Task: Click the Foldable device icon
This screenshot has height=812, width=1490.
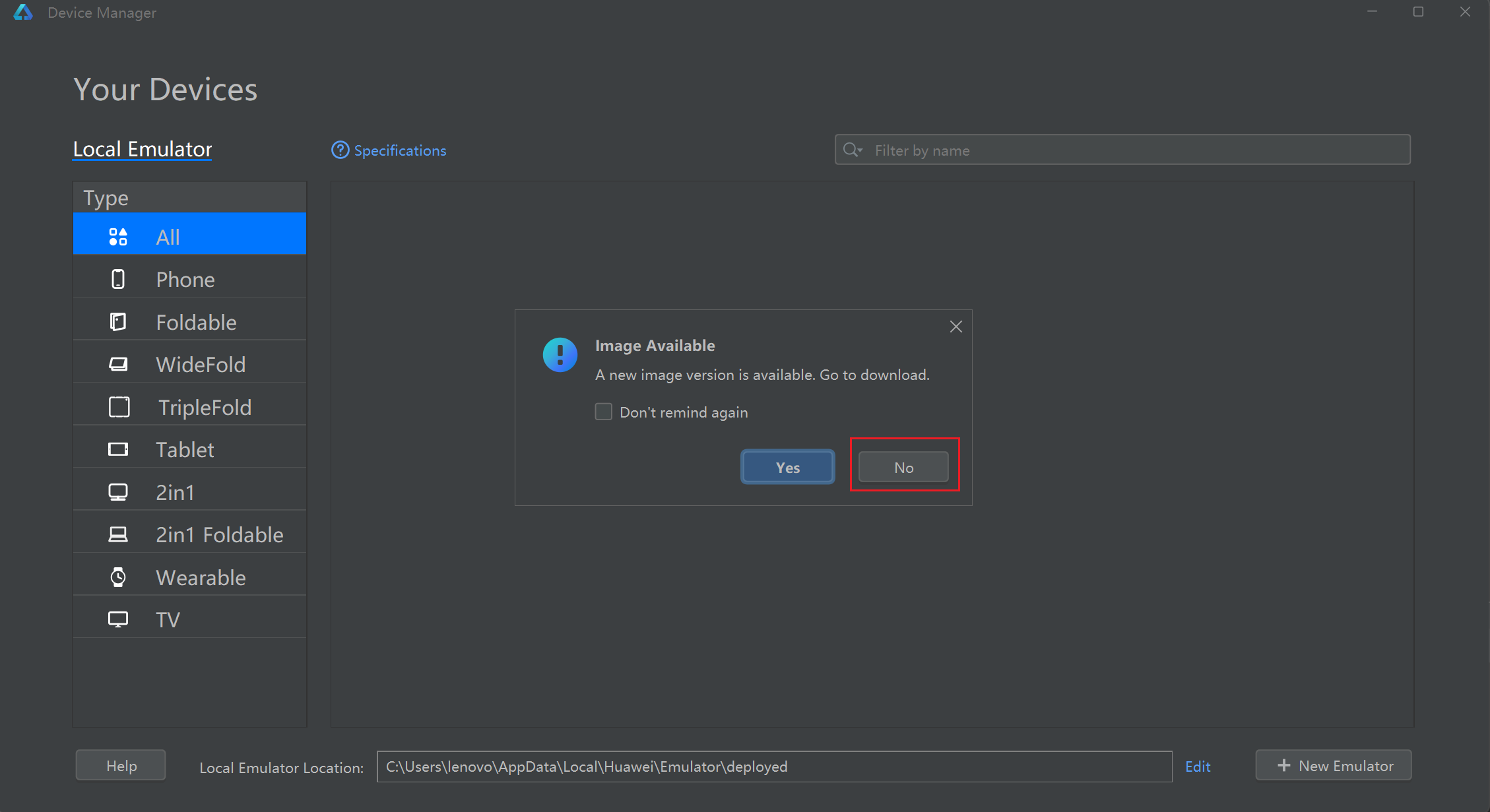Action: (118, 322)
